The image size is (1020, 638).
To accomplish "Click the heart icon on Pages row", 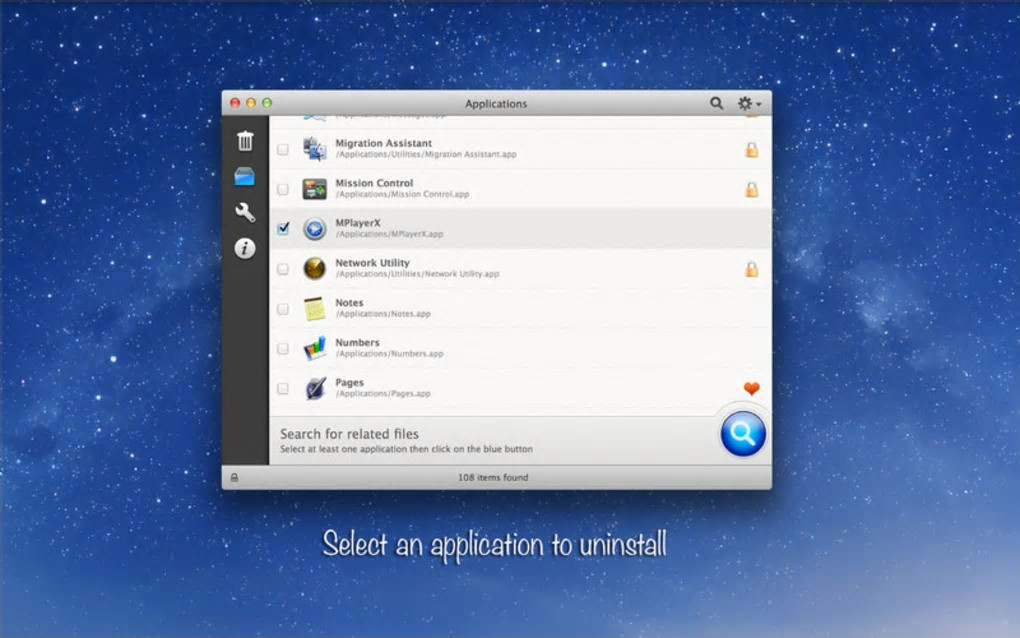I will [751, 388].
